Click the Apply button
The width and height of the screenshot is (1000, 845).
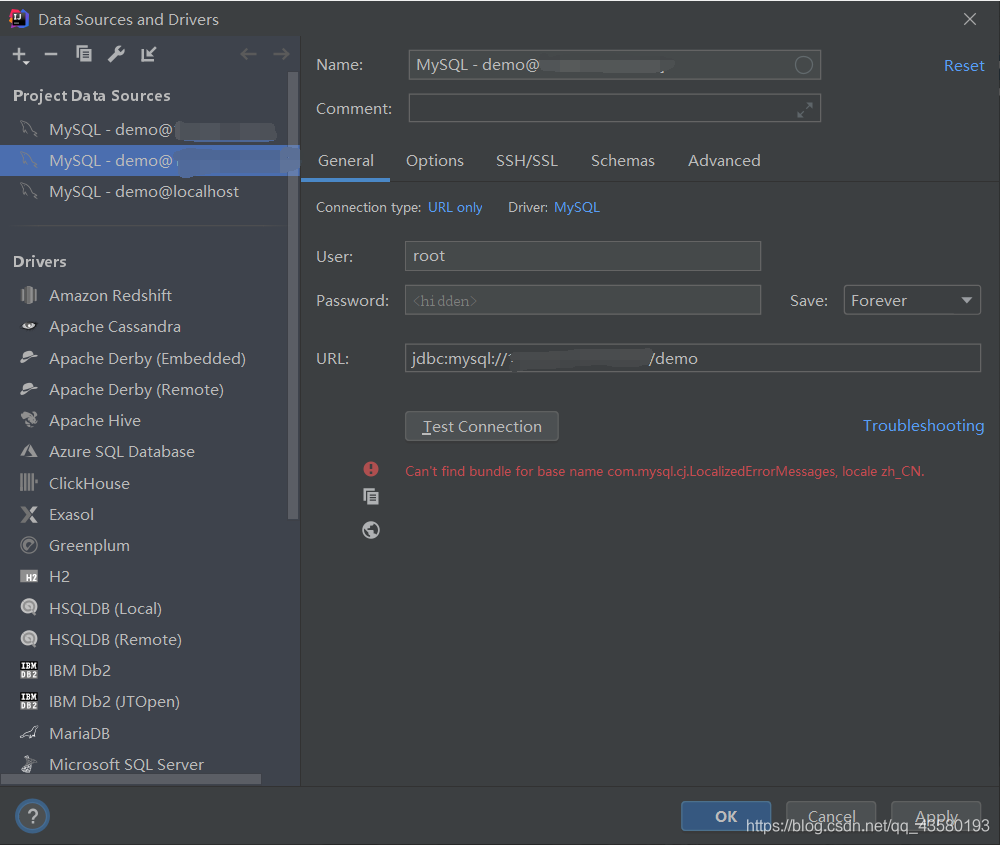click(x=936, y=816)
